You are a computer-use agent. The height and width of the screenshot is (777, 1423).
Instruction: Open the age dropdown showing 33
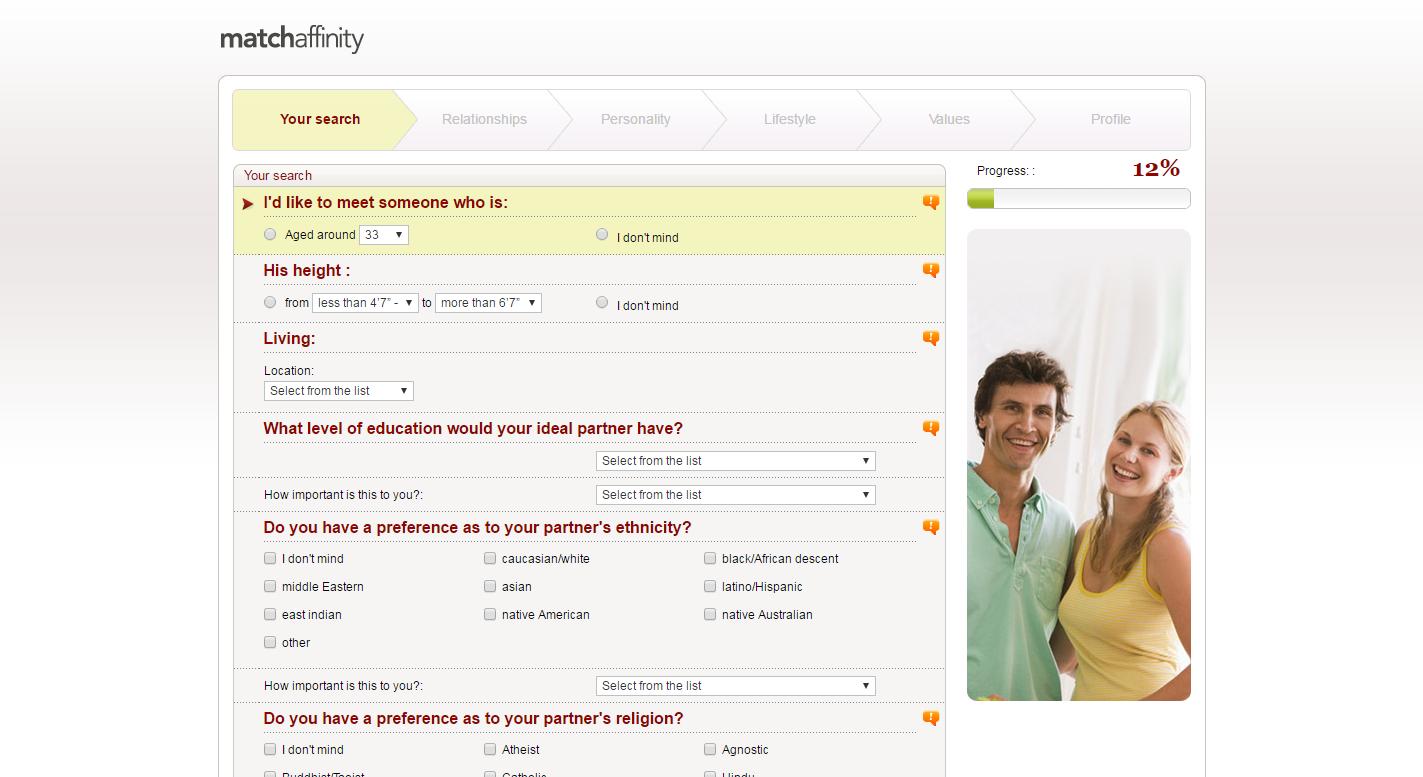pyautogui.click(x=384, y=235)
